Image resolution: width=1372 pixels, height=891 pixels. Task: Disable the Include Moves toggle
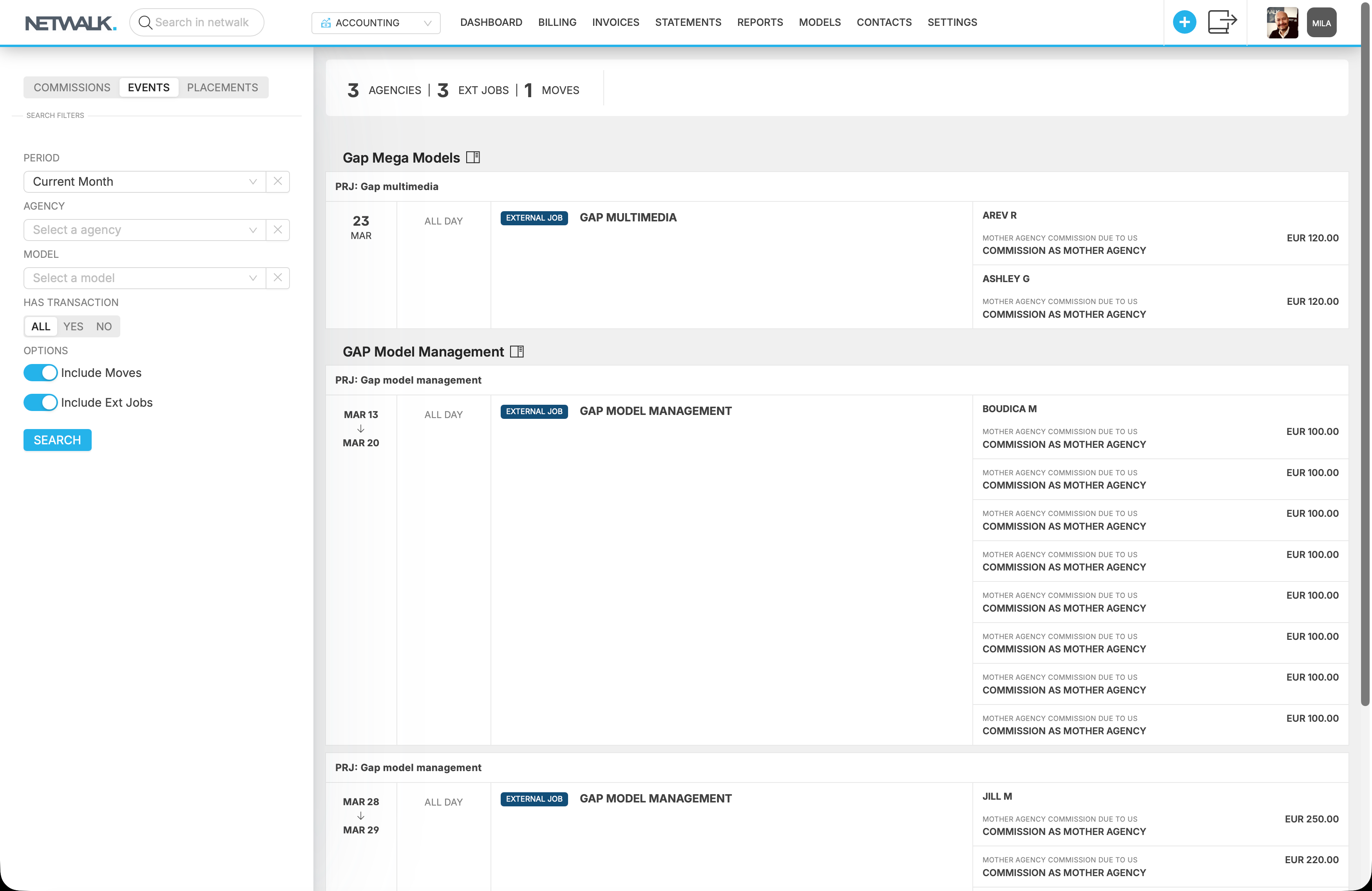tap(40, 373)
